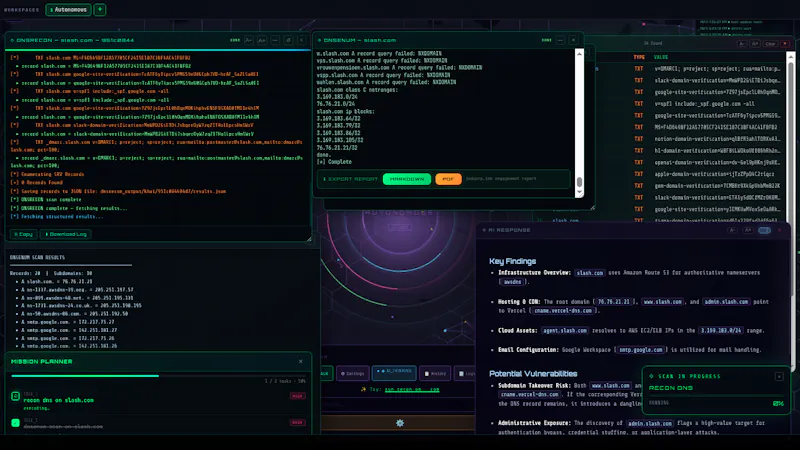Open the History tab

click(x=435, y=373)
